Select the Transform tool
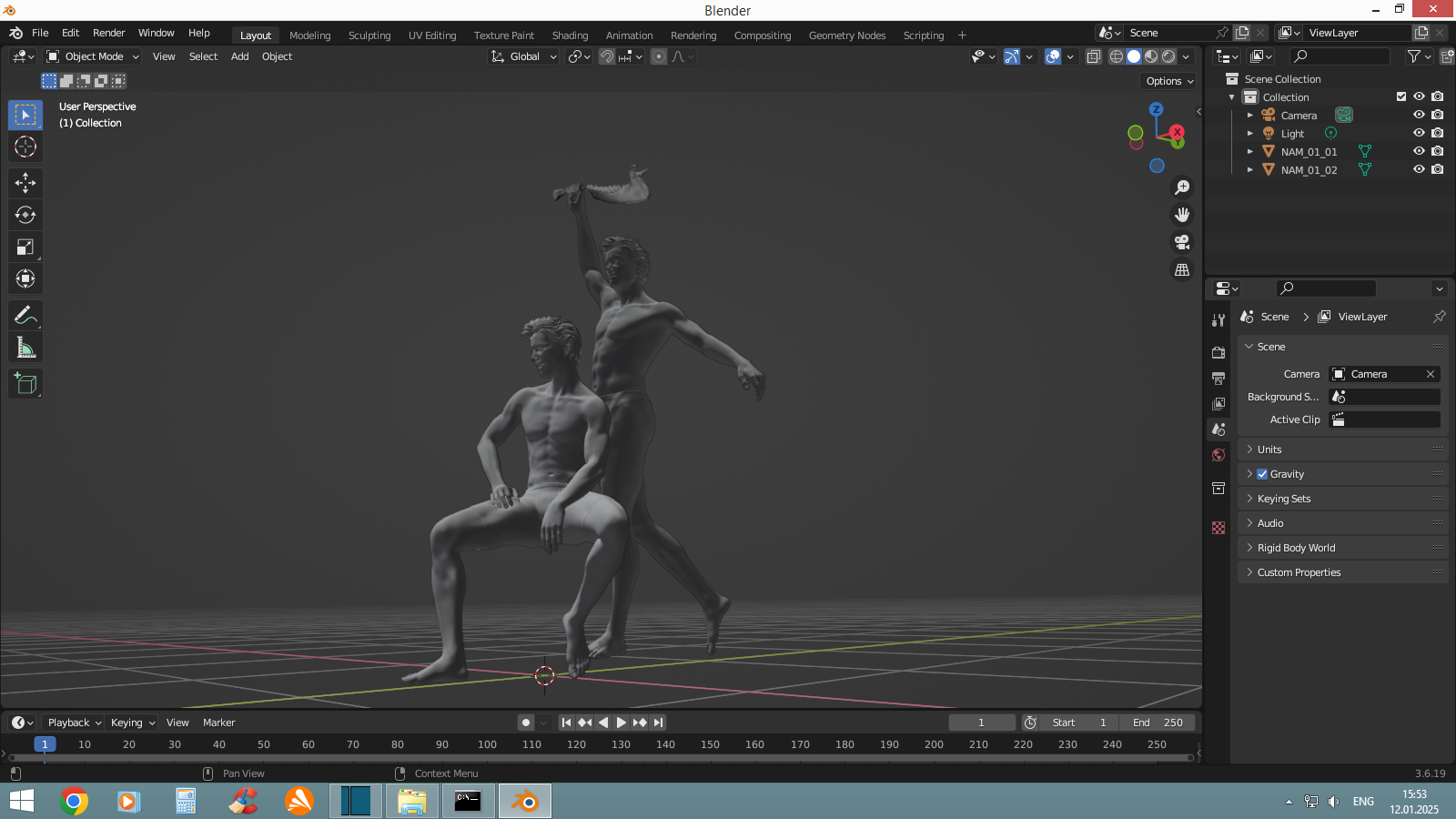Screen dimensions: 1456x819 (x=25, y=278)
